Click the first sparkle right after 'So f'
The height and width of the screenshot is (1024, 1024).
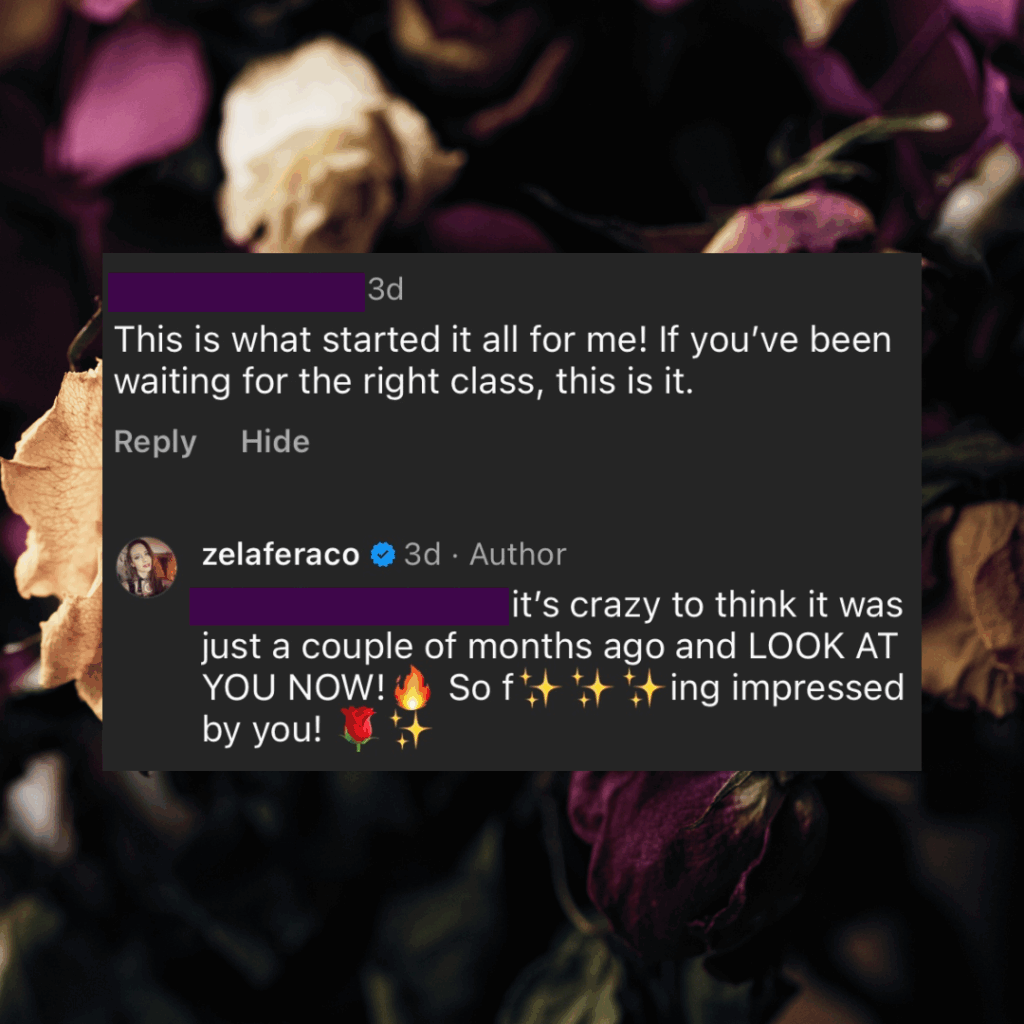pyautogui.click(x=539, y=688)
